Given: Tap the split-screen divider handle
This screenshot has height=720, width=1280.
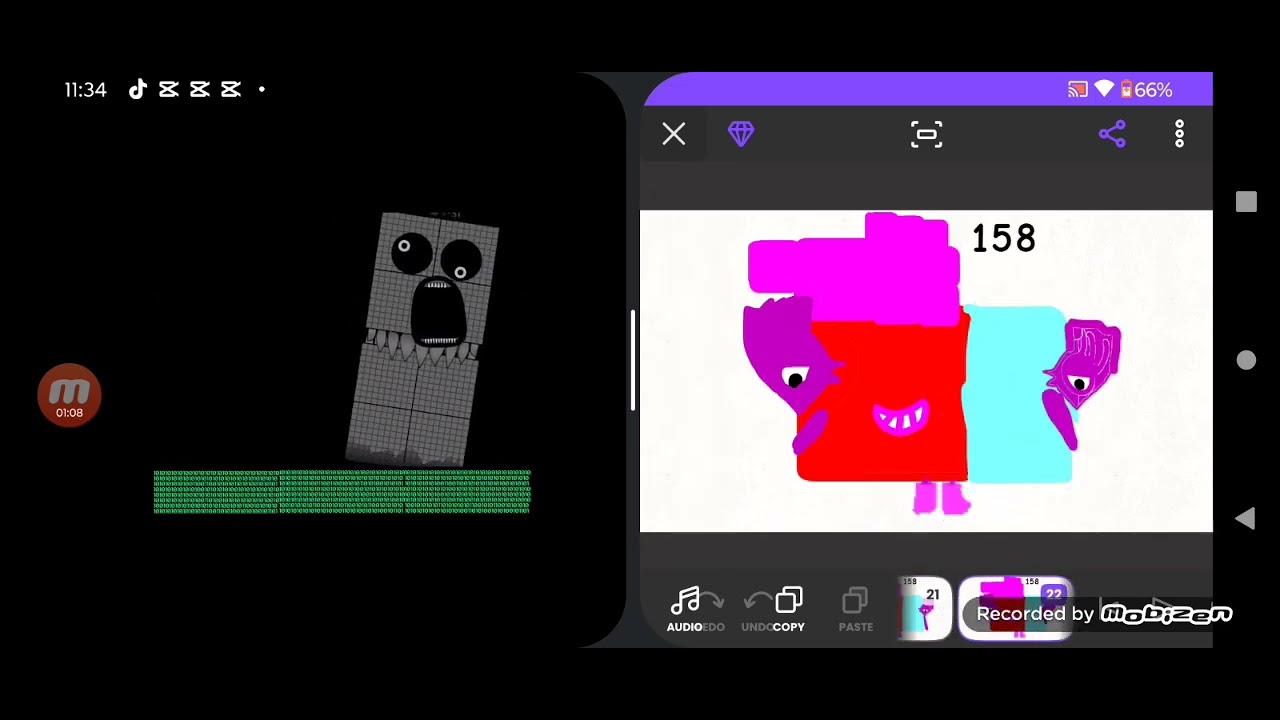Looking at the screenshot, I should [632, 360].
